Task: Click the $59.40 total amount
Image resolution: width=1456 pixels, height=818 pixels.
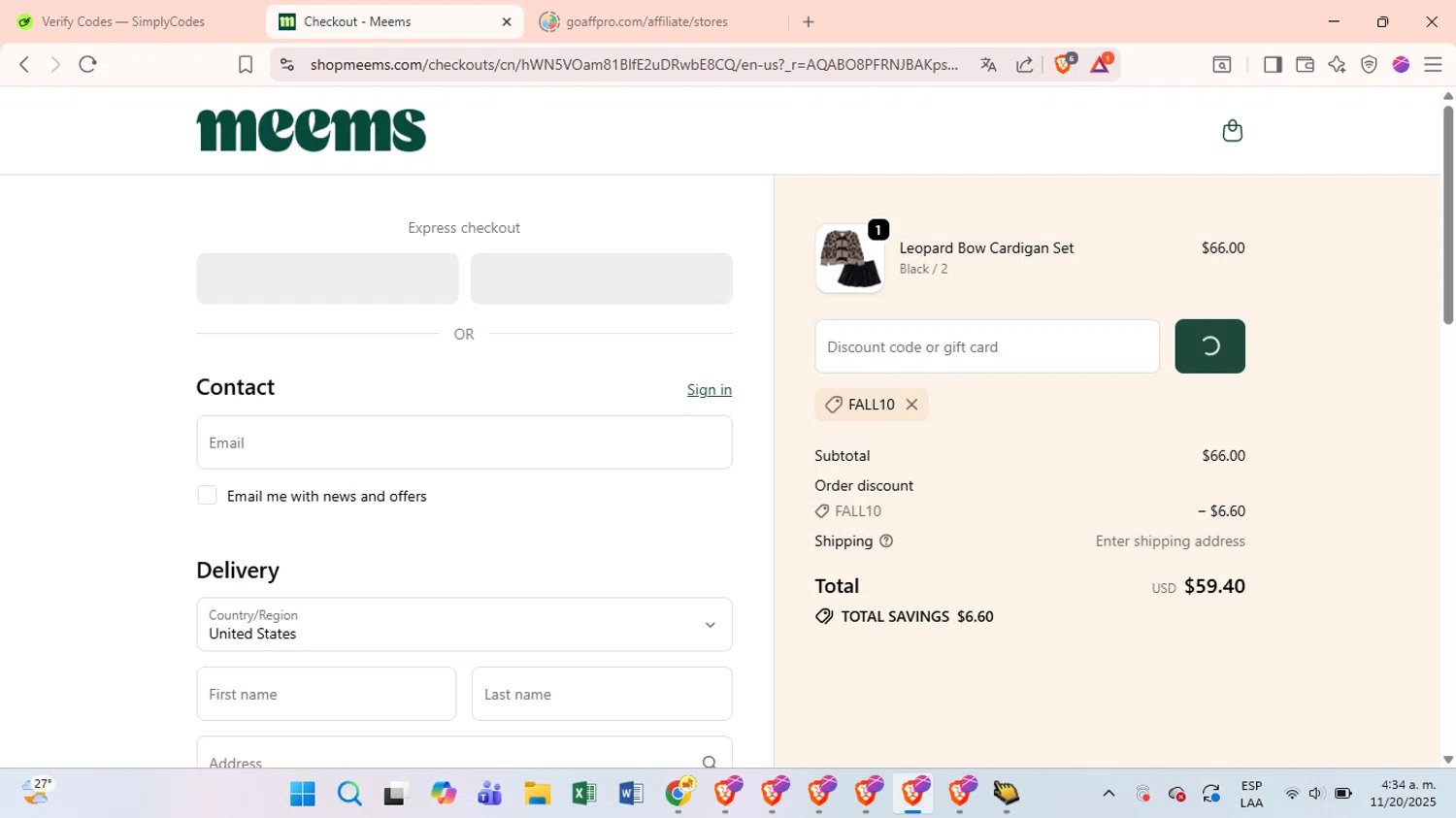Action: 1214,586
